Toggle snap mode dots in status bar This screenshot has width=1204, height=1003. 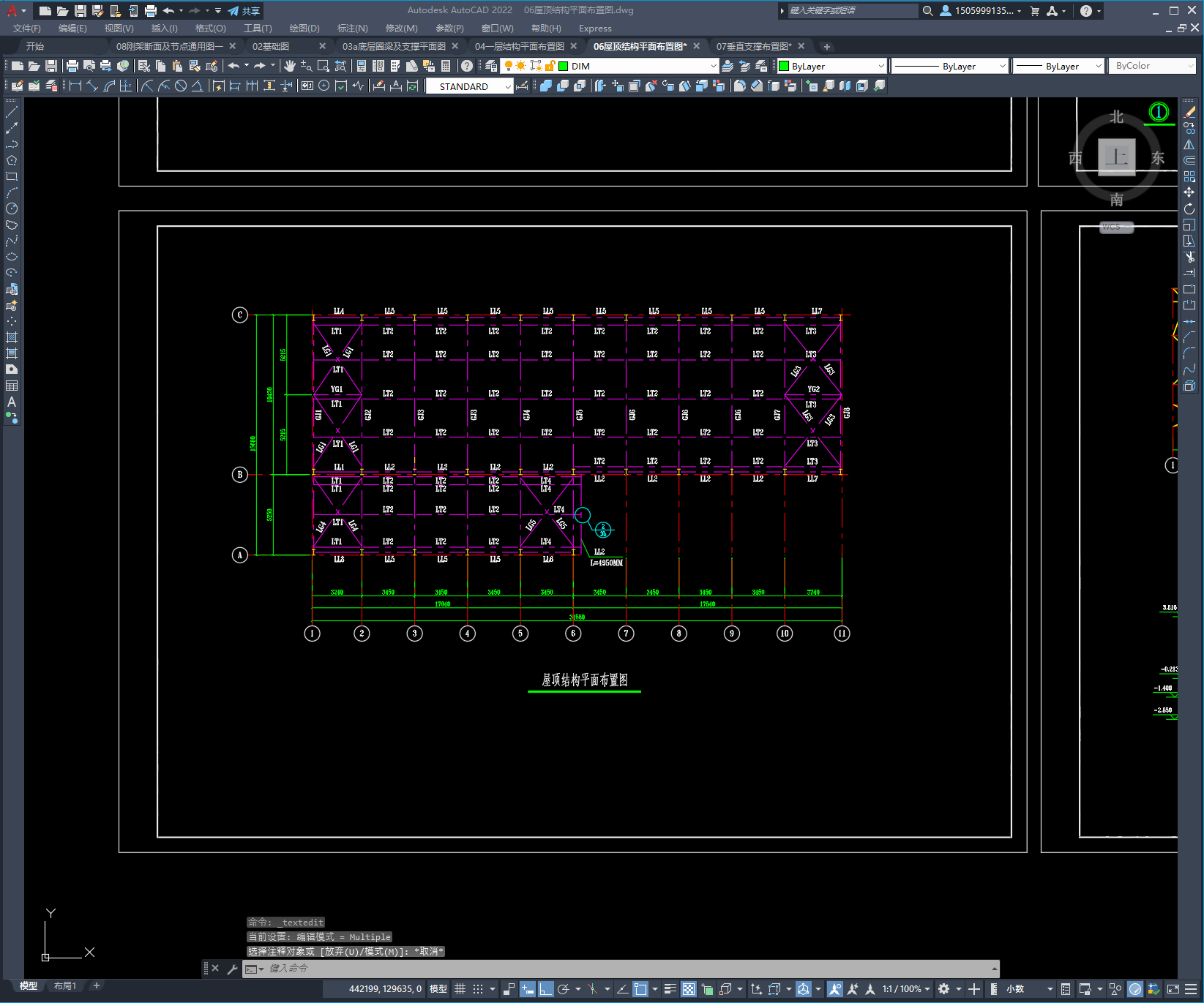tap(478, 989)
